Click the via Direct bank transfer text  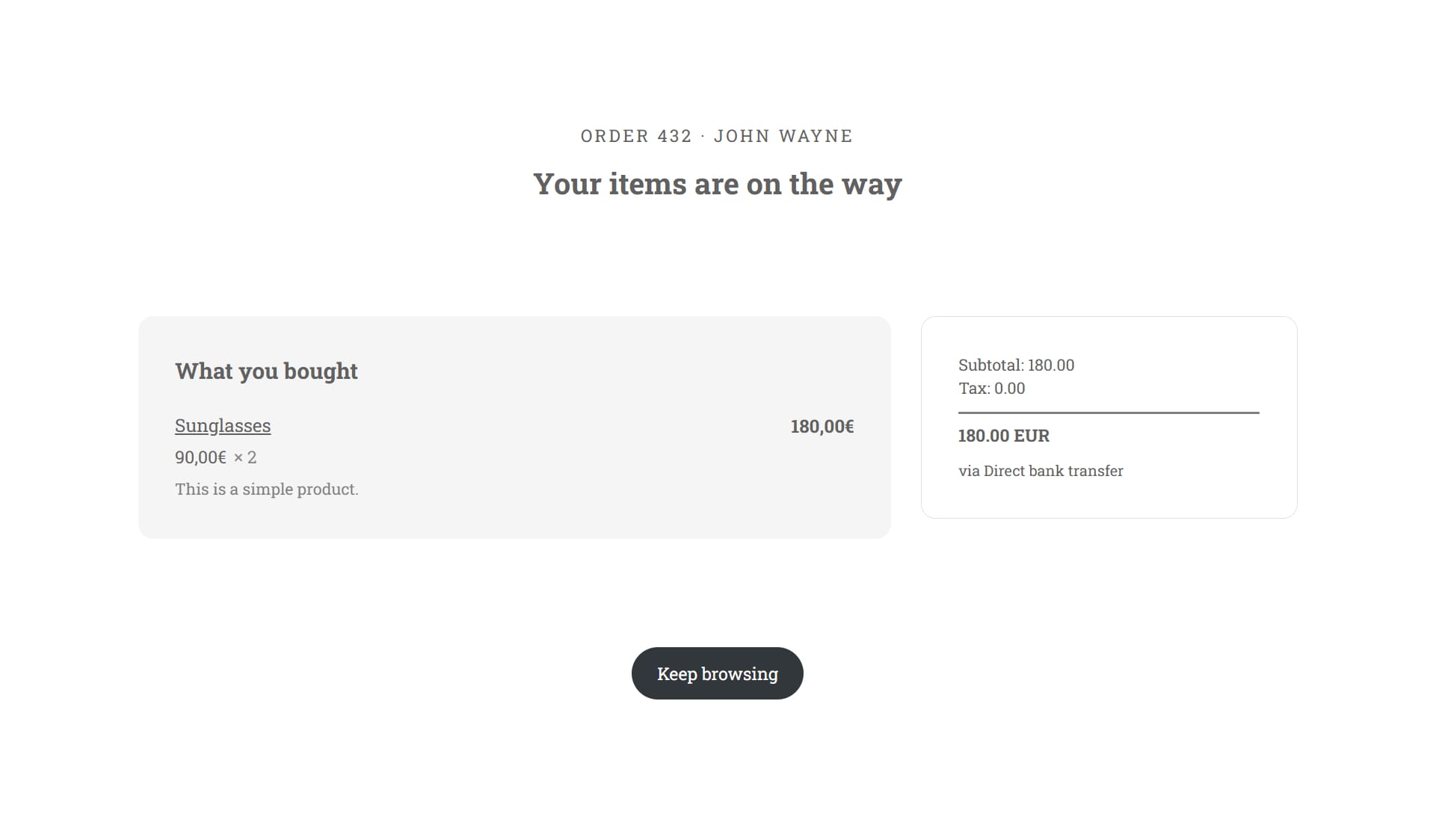[1041, 471]
